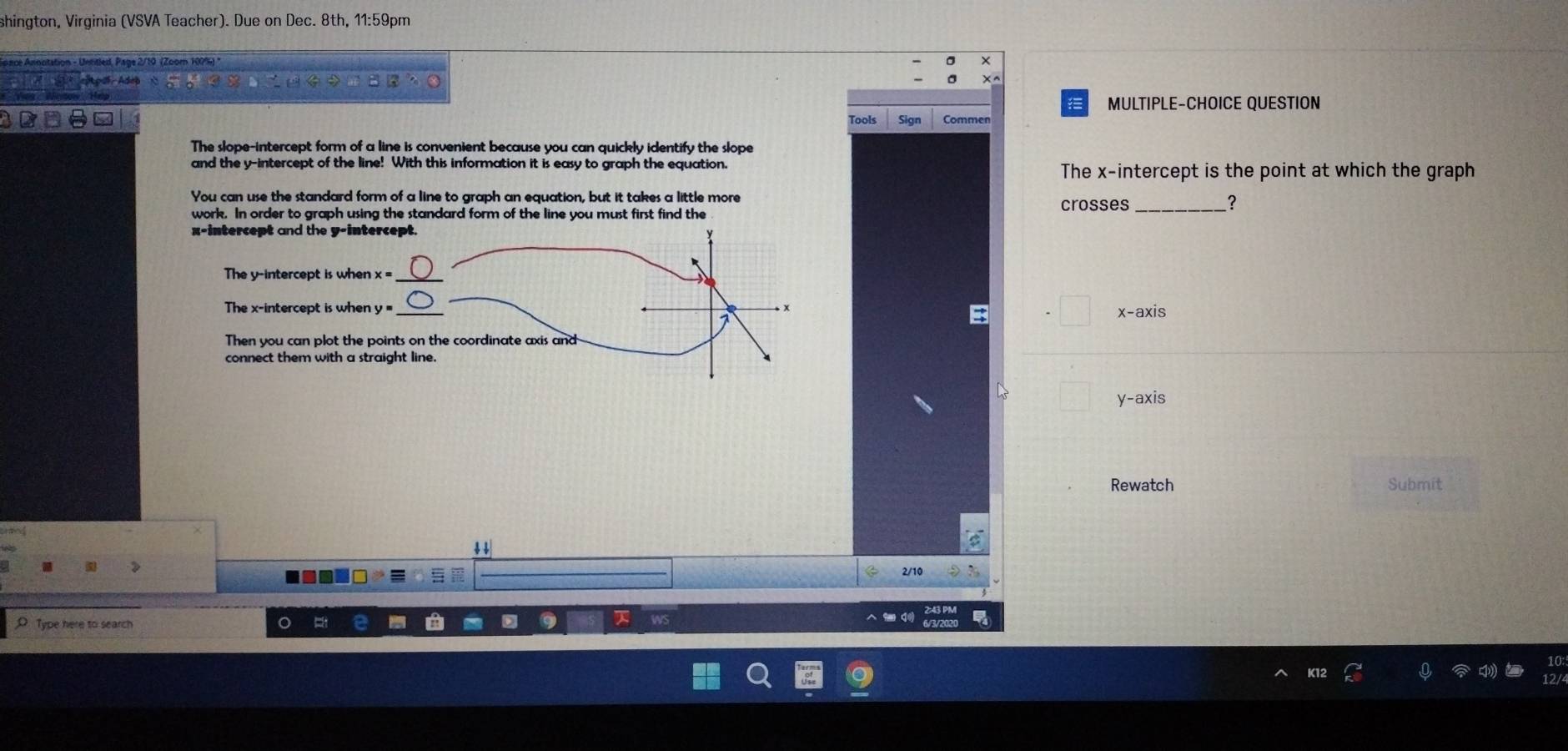Click the Wi-Fi icon in system tray
Viewport: 1568px width, 751px height.
[1460, 671]
